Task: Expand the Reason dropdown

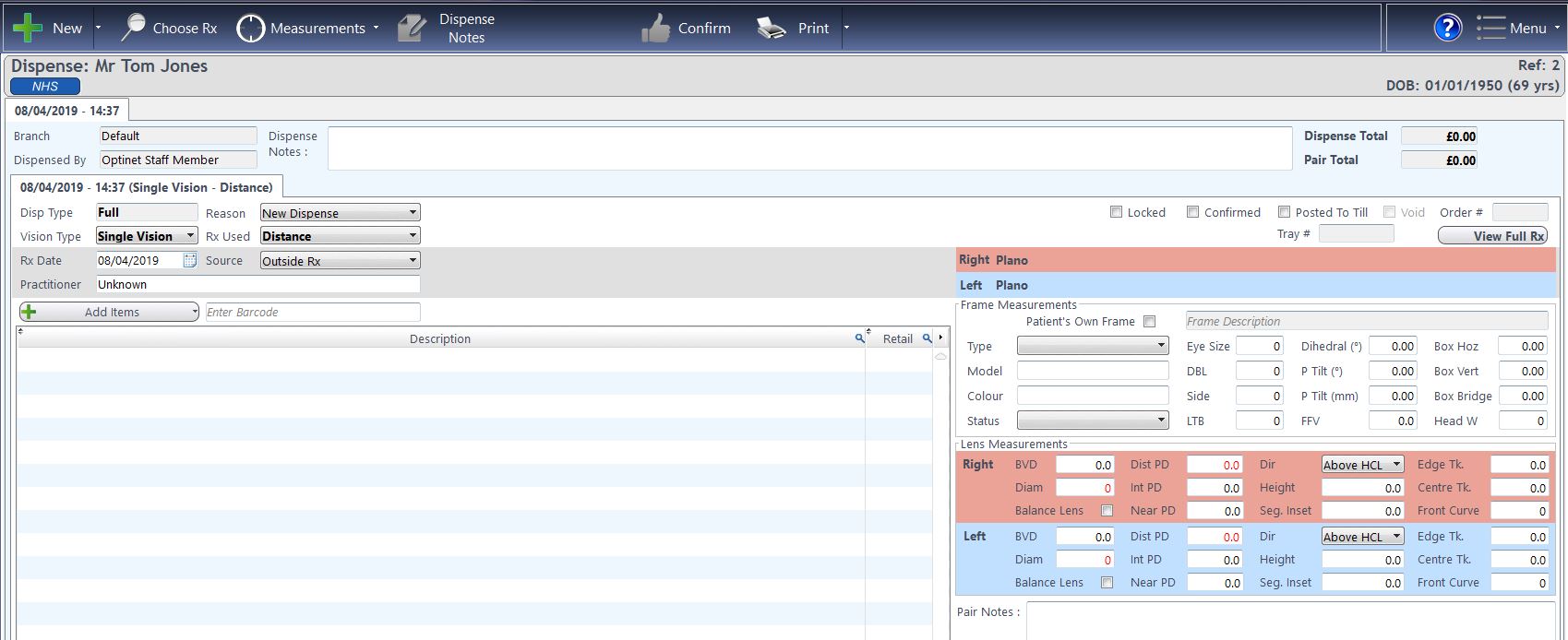Action: 340,213
